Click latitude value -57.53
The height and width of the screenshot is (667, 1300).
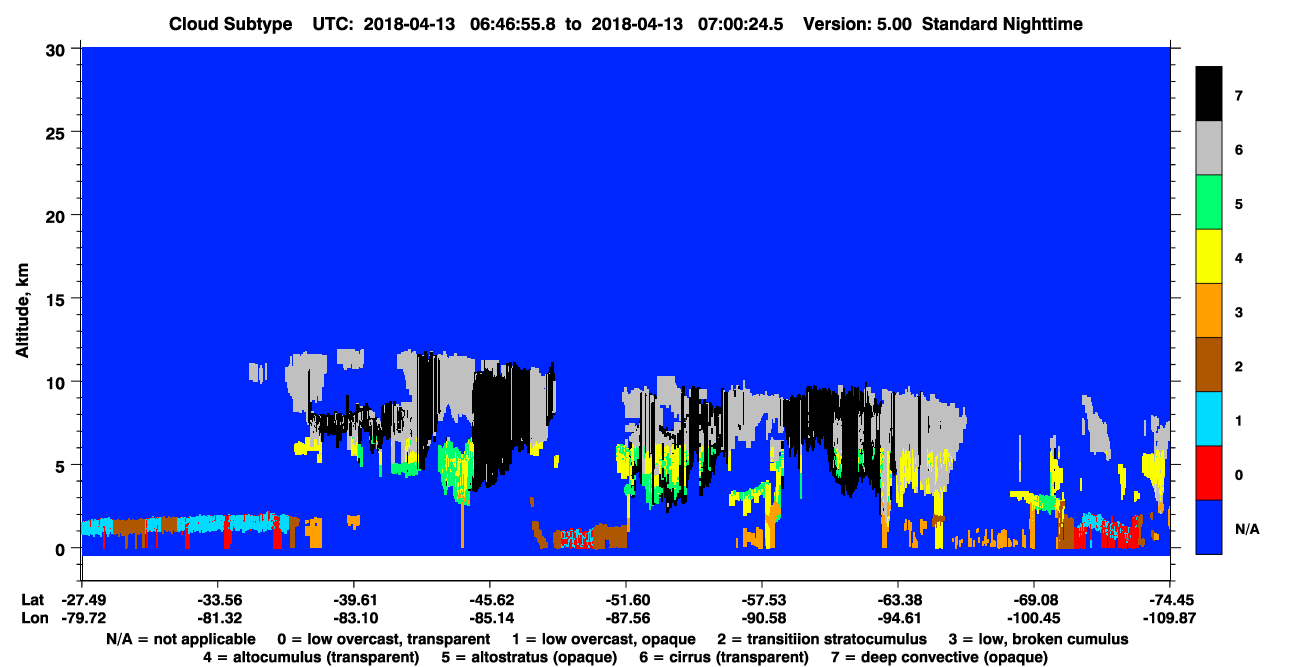coord(762,600)
